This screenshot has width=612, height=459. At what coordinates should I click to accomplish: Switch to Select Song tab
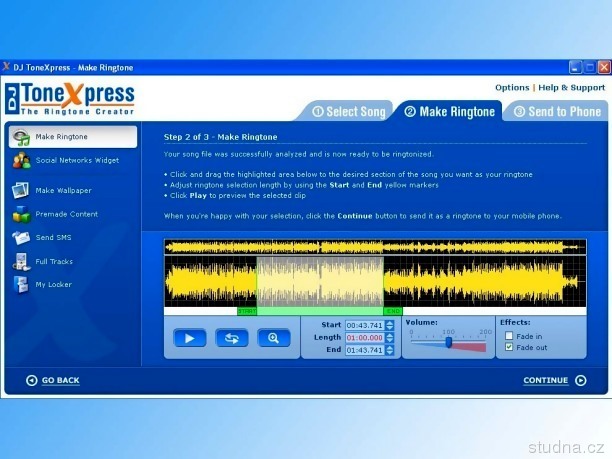(349, 112)
